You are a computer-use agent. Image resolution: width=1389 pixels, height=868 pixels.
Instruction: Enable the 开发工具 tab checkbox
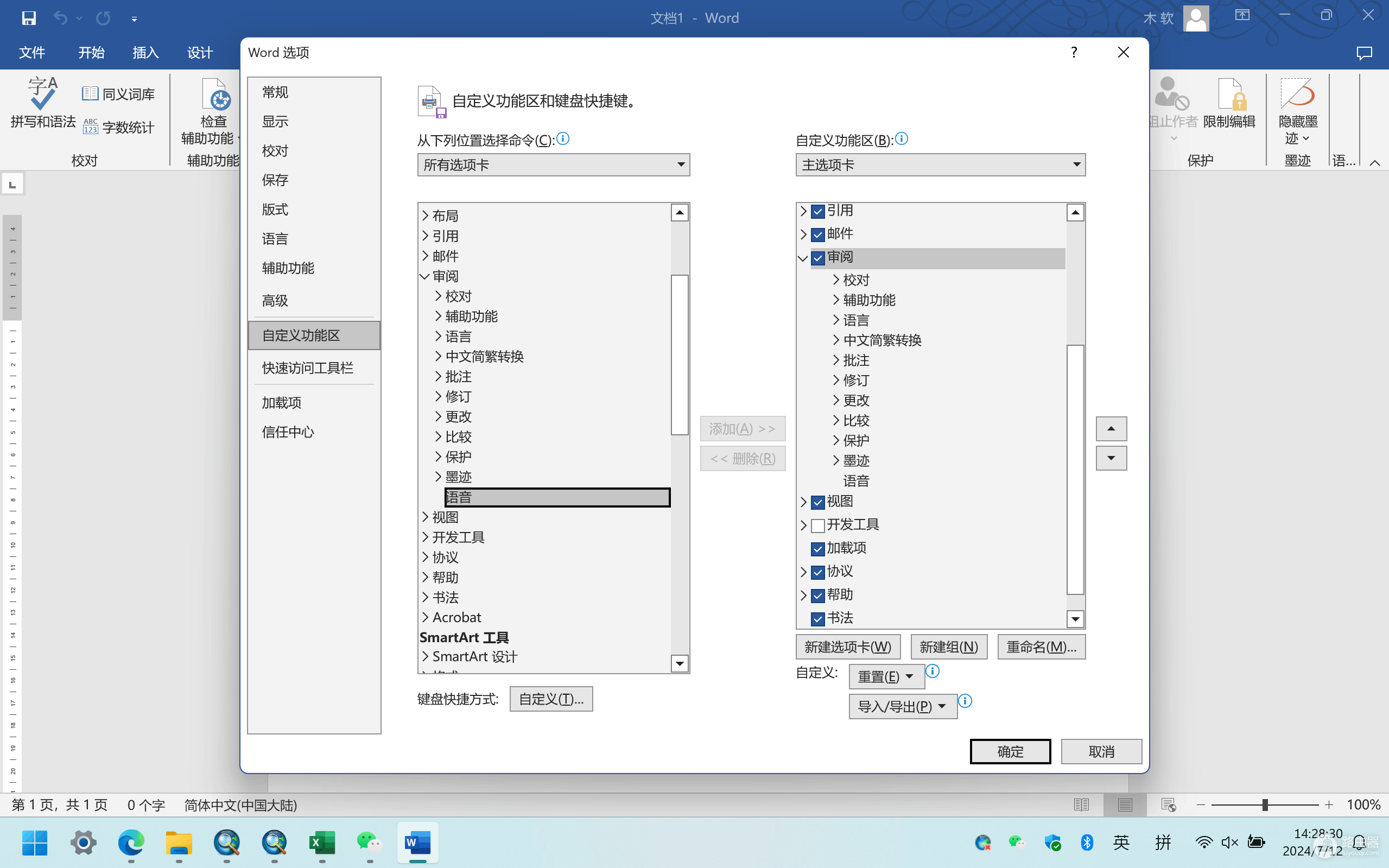[818, 525]
